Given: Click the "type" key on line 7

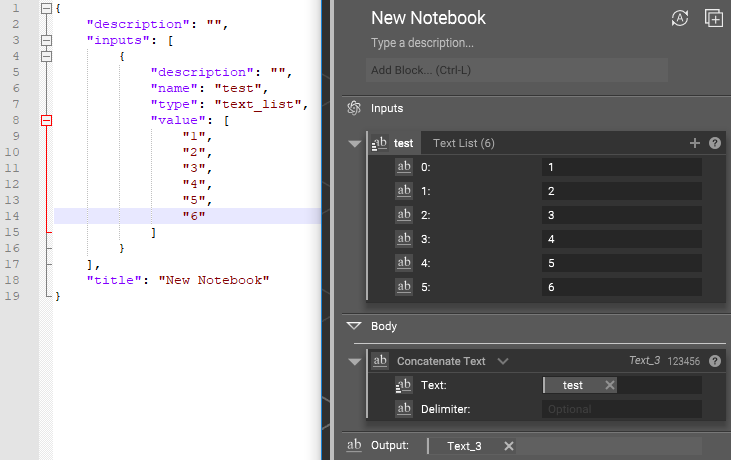Looking at the screenshot, I should (173, 104).
